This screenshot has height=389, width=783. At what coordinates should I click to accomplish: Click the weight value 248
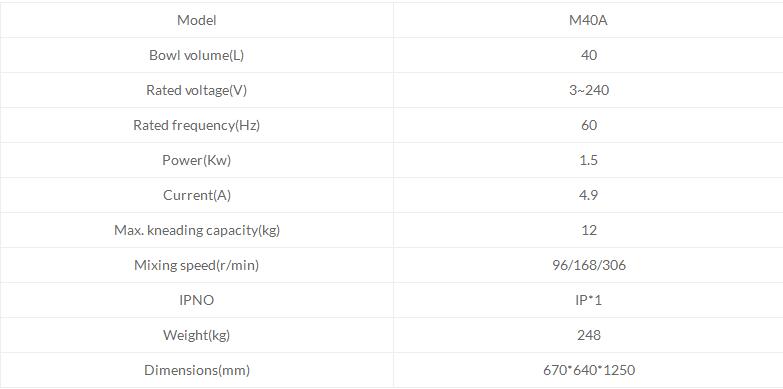[x=589, y=335]
